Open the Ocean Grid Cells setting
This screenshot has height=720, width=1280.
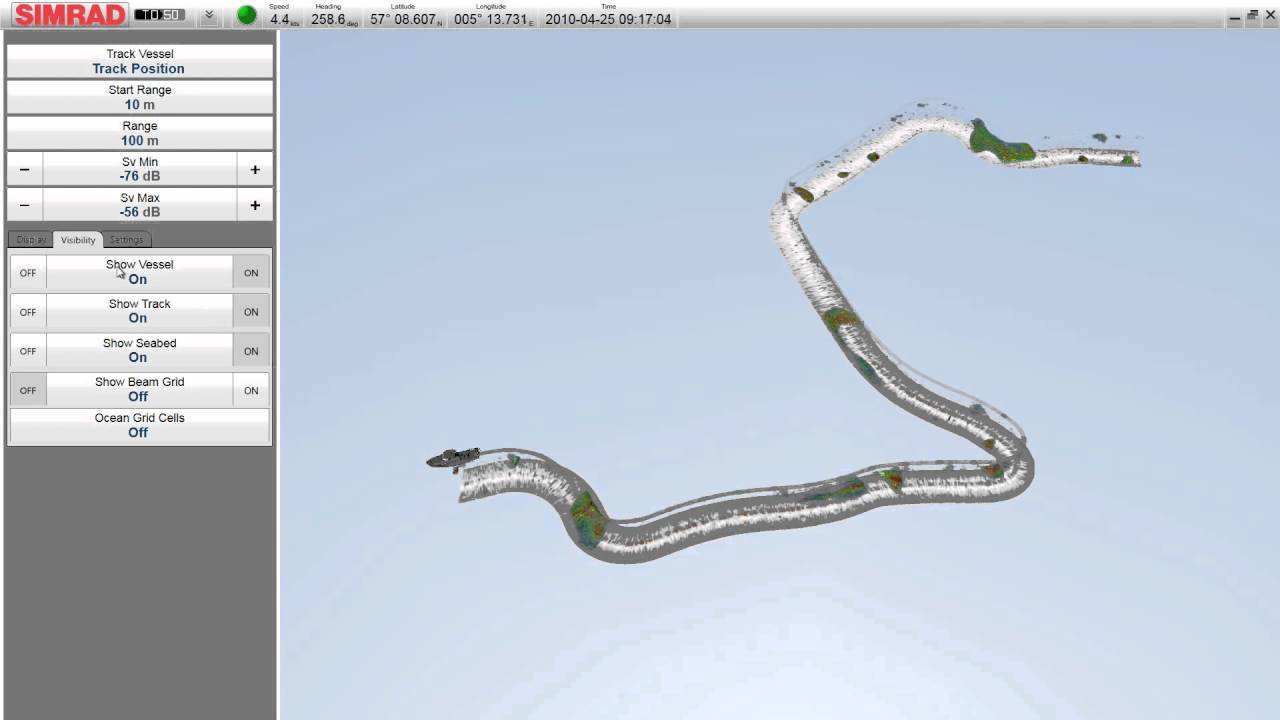point(139,425)
